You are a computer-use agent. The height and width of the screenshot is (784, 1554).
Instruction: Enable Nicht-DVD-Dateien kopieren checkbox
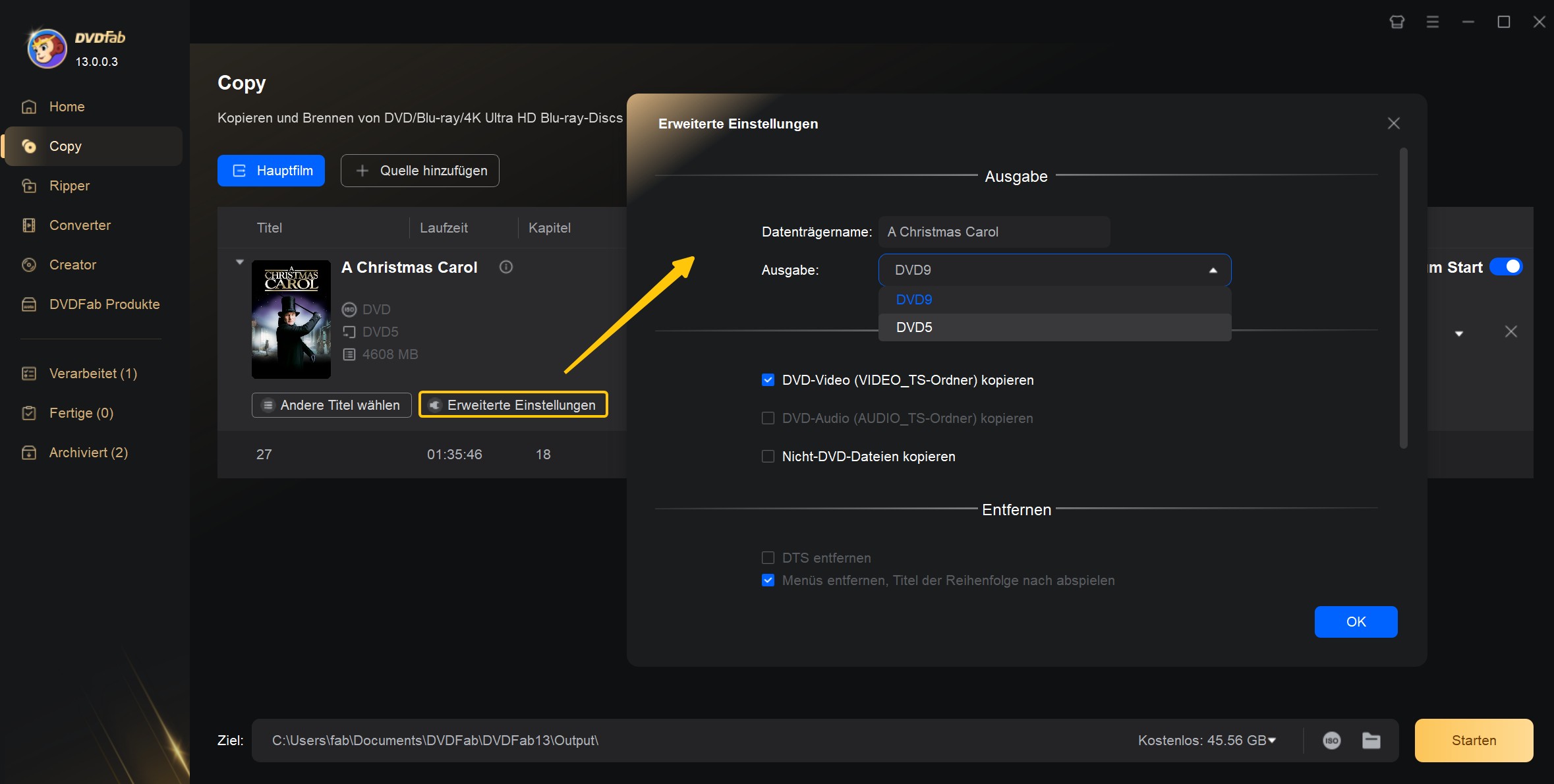tap(768, 457)
